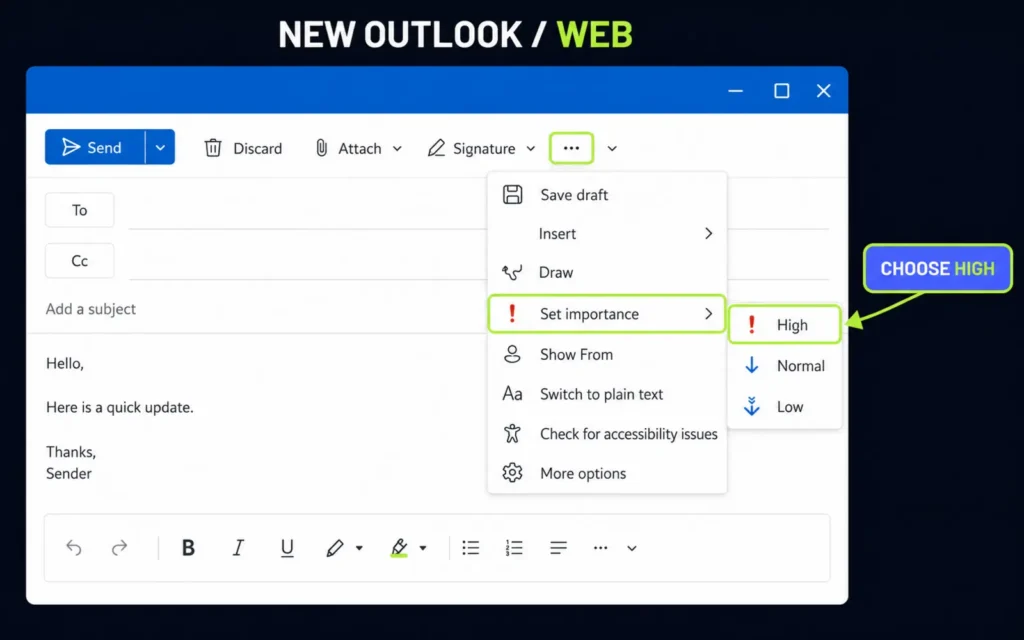The image size is (1024, 640).
Task: Click the Discard text label
Action: coord(258,149)
